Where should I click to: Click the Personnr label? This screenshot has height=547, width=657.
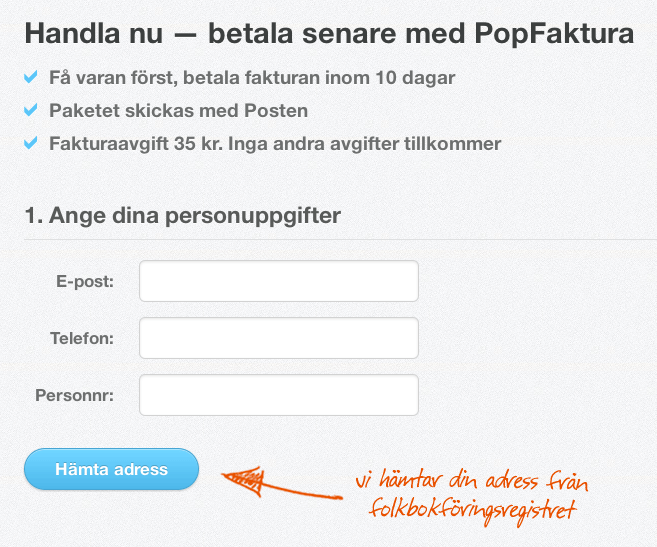click(x=75, y=395)
